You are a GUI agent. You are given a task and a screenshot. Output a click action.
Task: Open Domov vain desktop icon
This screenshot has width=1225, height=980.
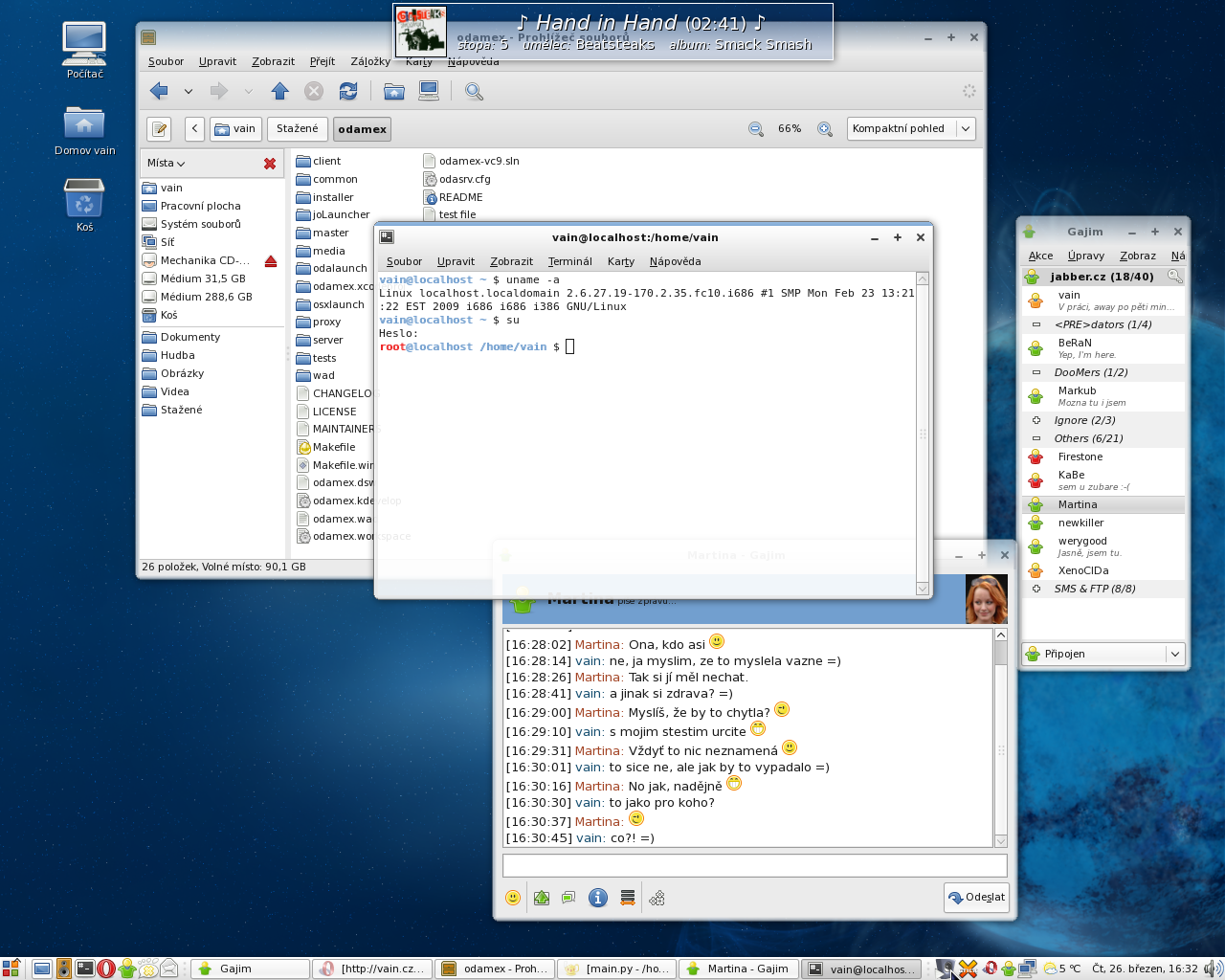pos(84,131)
